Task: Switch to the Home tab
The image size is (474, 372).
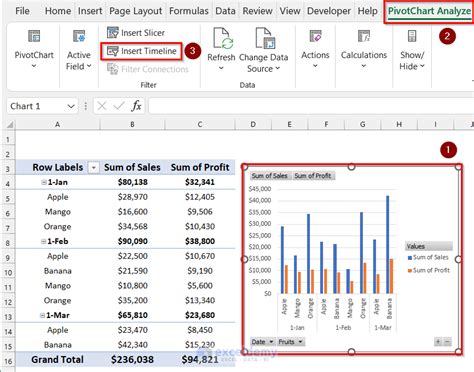Action: pos(58,11)
